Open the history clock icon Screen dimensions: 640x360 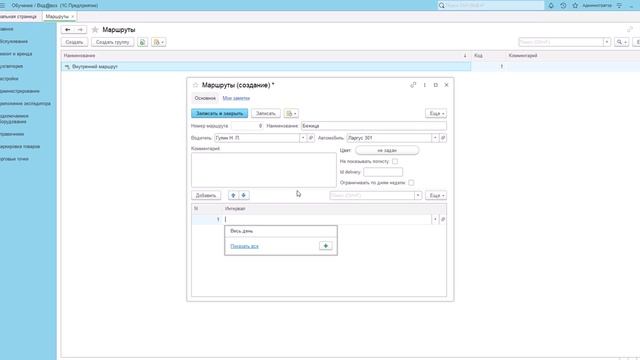coord(563,5)
